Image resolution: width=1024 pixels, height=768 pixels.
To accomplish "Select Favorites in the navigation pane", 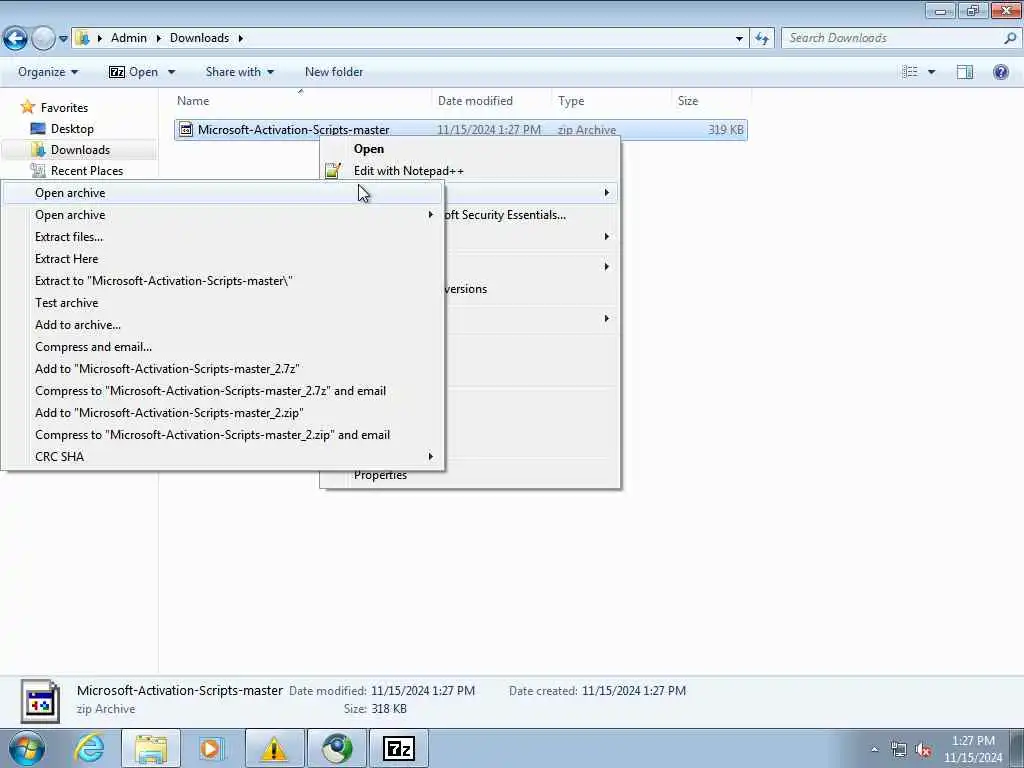I will (x=64, y=107).
